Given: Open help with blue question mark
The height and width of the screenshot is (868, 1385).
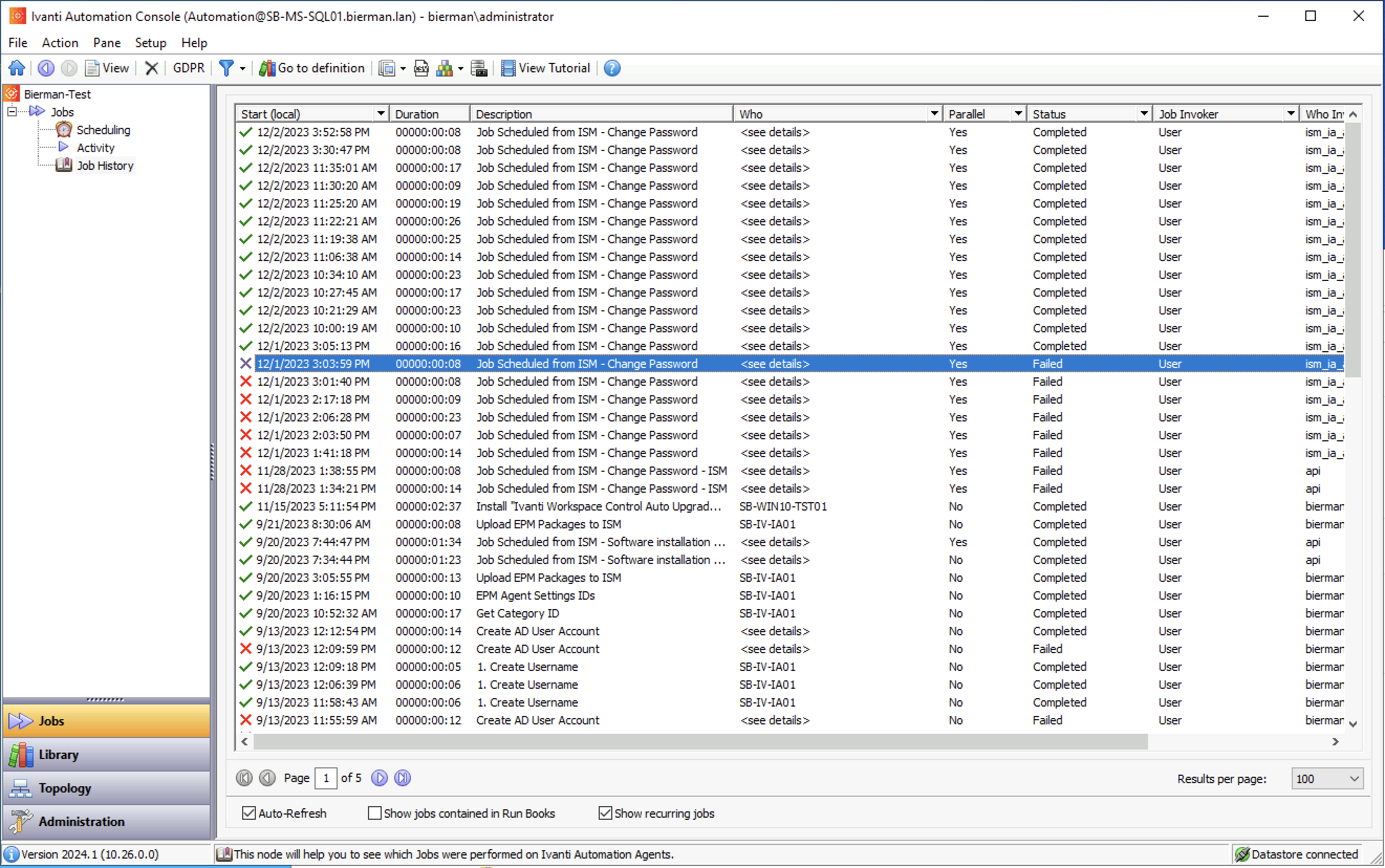Looking at the screenshot, I should [x=612, y=68].
